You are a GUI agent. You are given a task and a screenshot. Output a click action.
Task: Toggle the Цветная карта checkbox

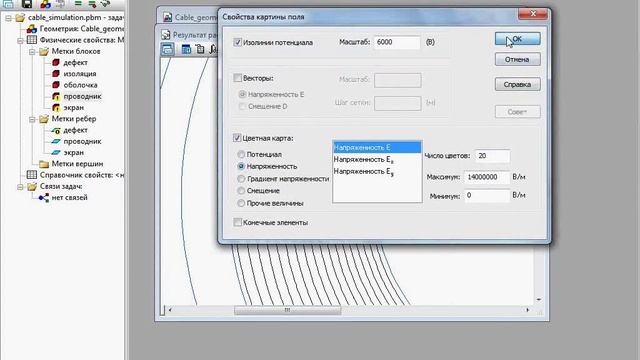pos(237,138)
